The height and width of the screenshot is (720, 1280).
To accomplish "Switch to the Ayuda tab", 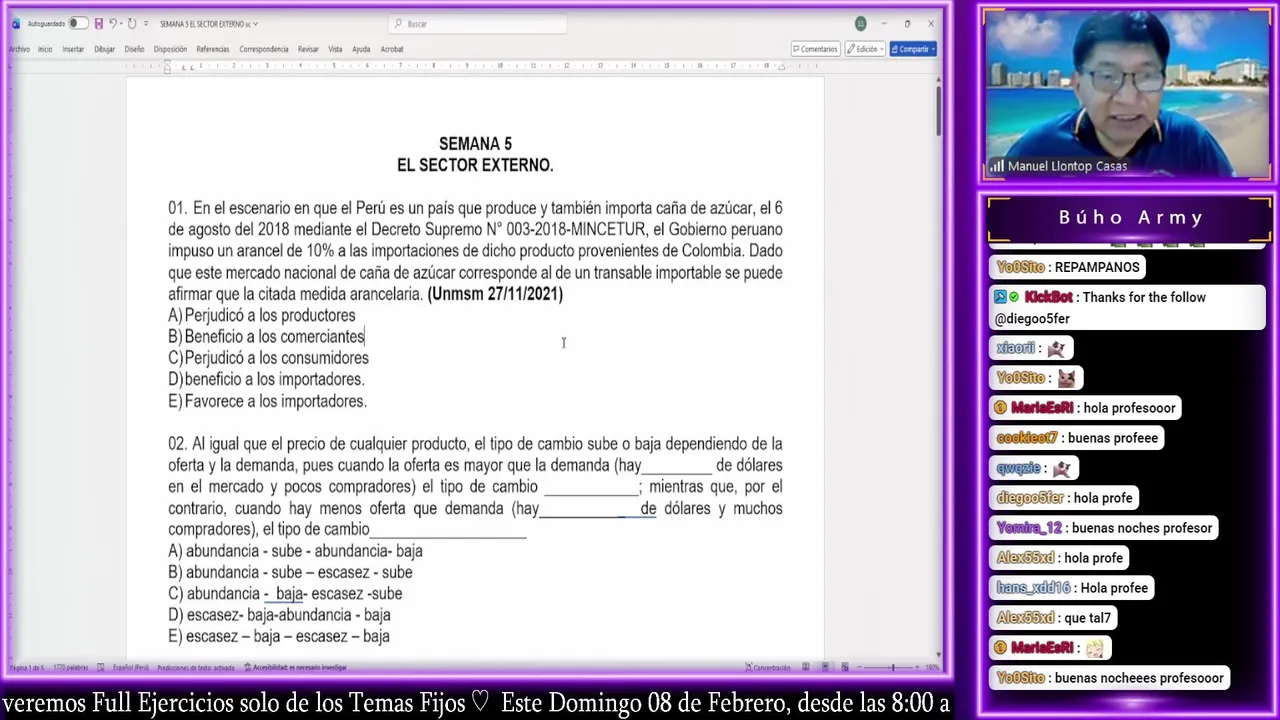I will pyautogui.click(x=361, y=49).
